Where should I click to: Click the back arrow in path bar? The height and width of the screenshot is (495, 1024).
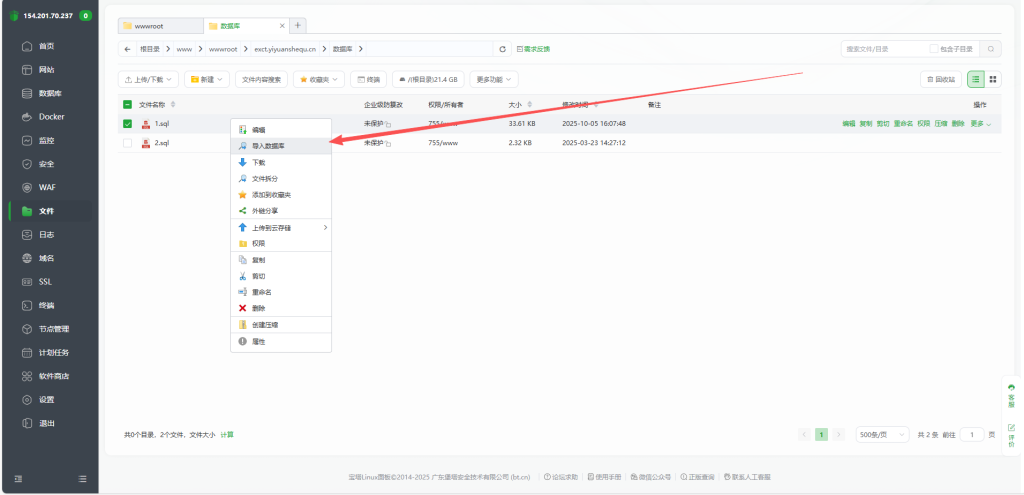pyautogui.click(x=127, y=48)
